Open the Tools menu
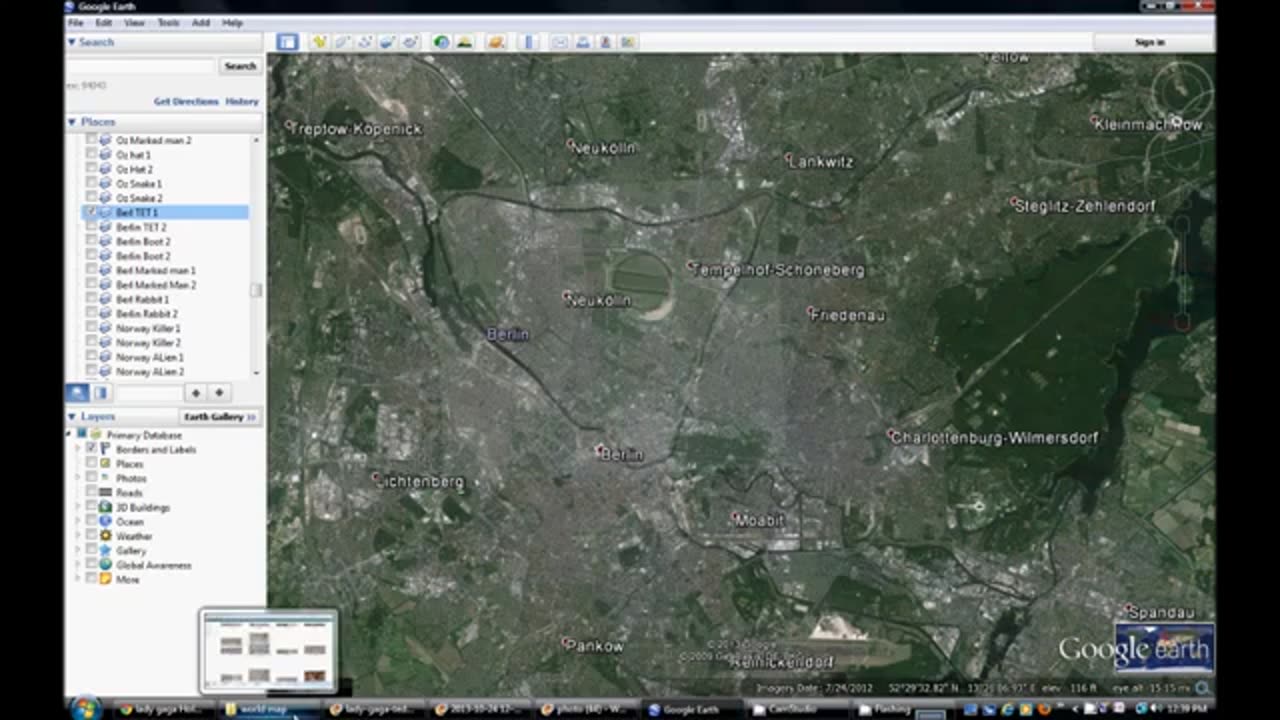 [x=168, y=22]
